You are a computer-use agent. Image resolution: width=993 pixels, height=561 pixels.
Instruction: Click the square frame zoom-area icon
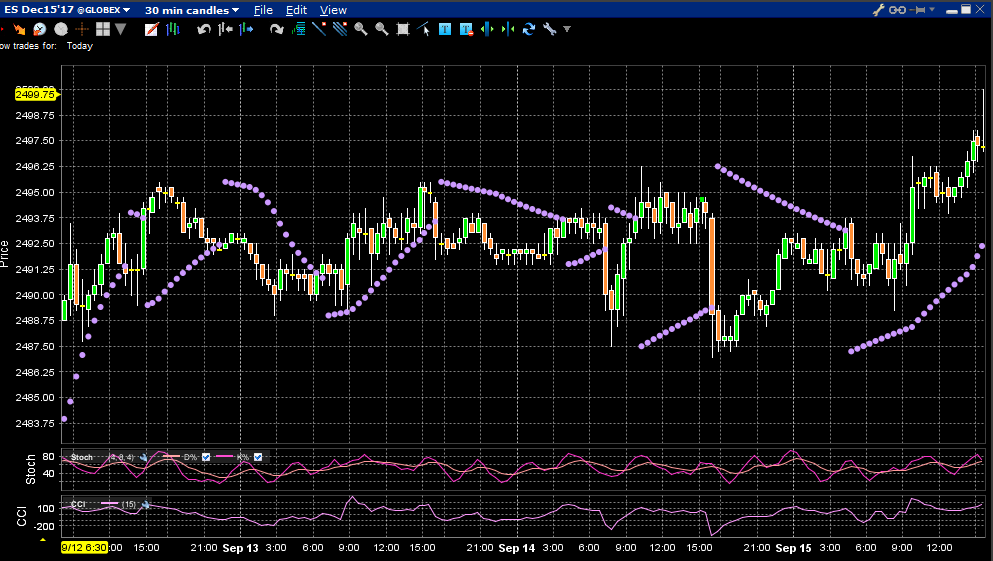tap(403, 29)
